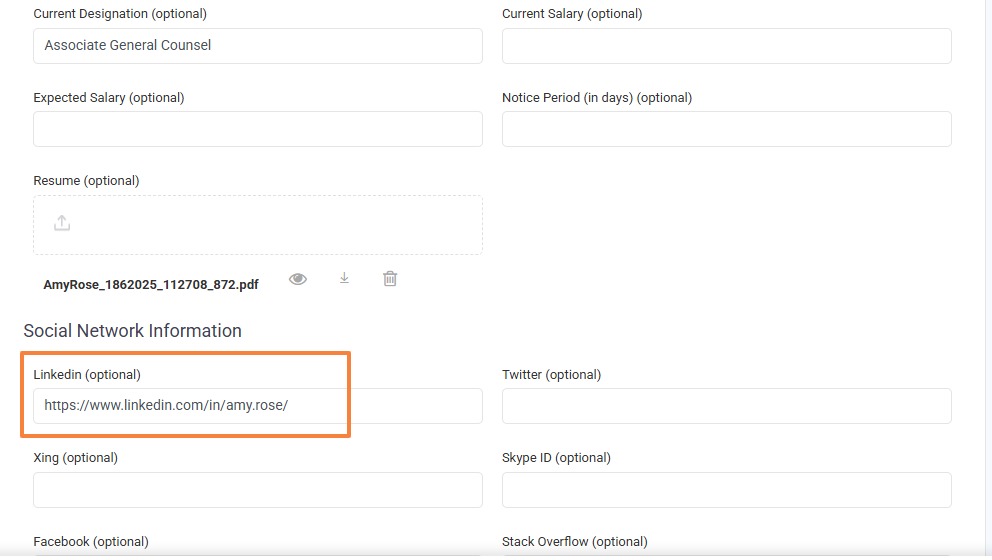This screenshot has height=560, width=992.
Task: Edit the Current Designation field
Action: [258, 46]
